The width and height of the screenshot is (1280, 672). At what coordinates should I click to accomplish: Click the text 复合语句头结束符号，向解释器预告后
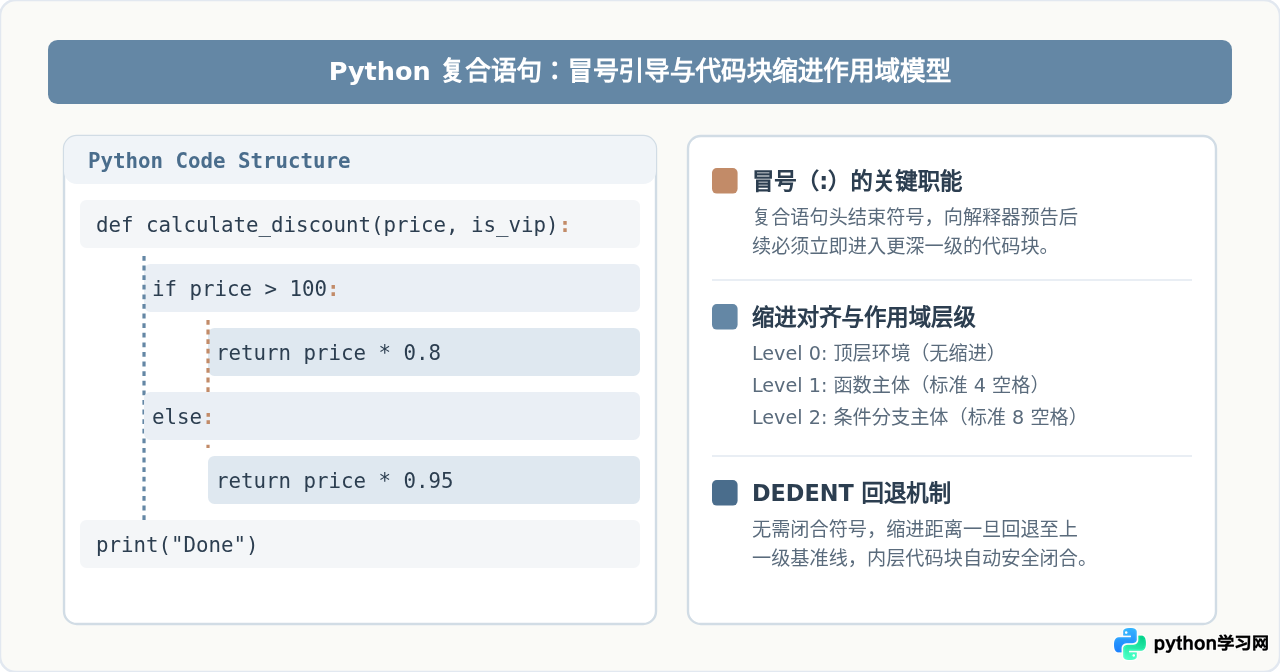(x=914, y=217)
